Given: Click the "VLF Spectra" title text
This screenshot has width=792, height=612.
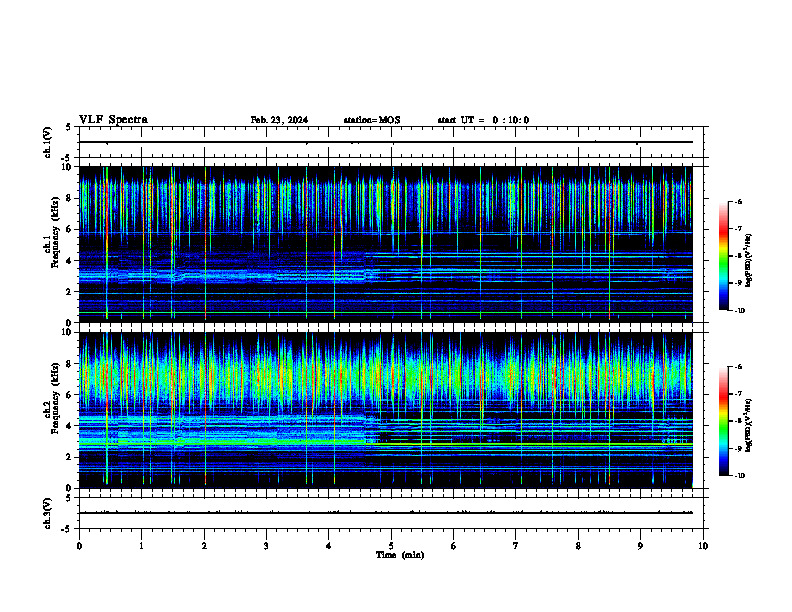Looking at the screenshot, I should point(113,119).
